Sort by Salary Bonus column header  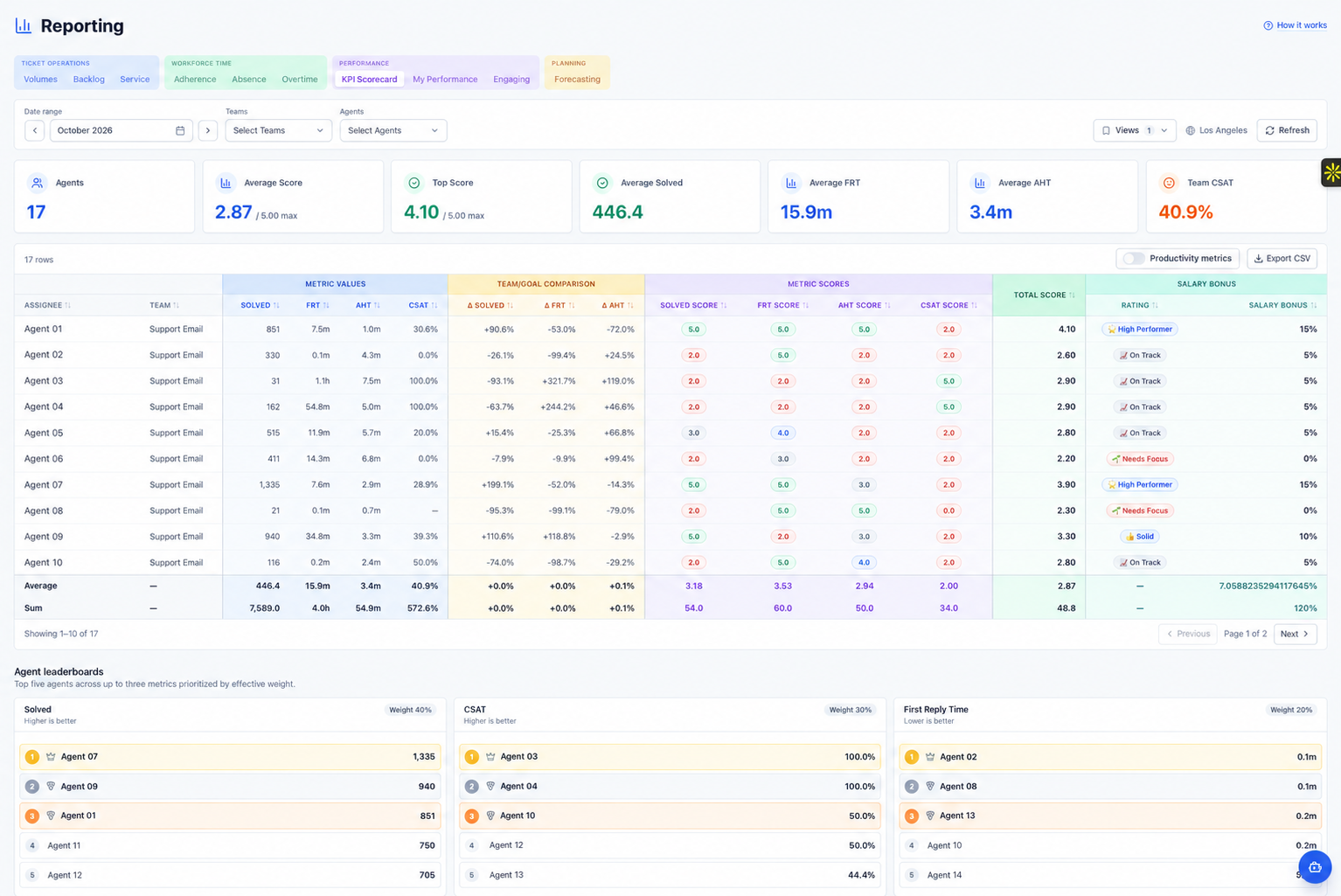point(1282,305)
